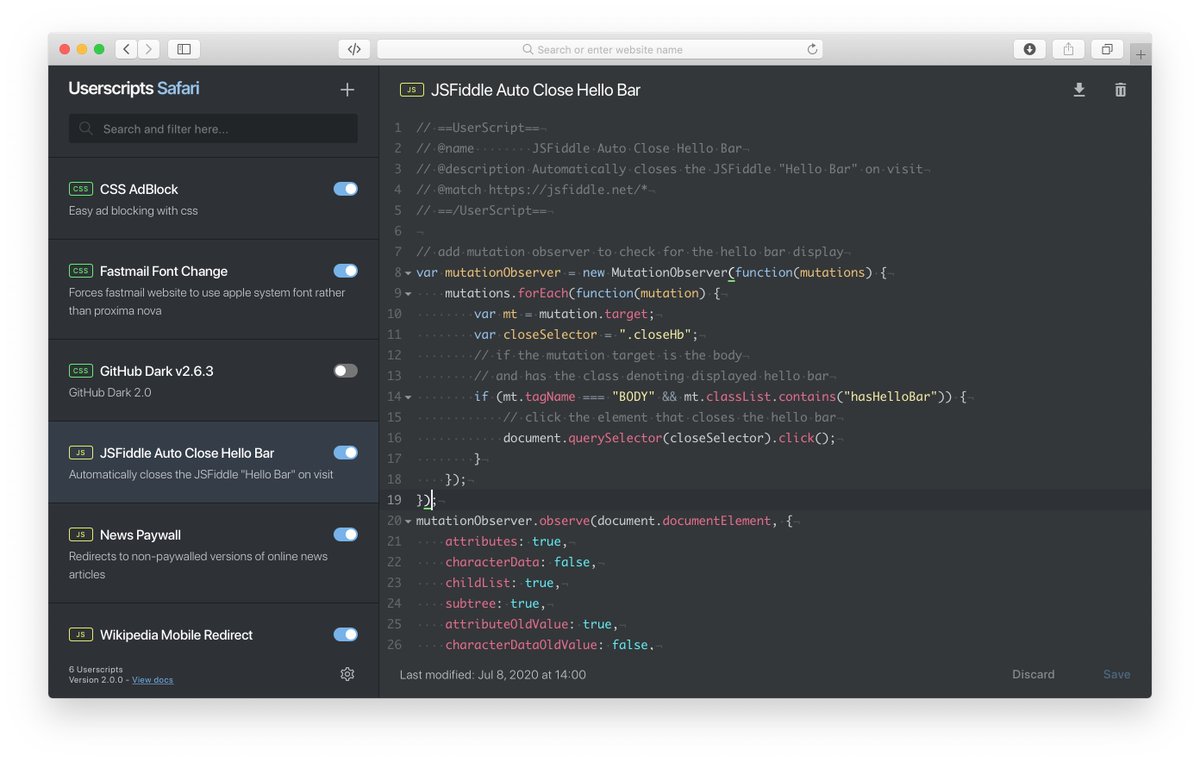Click 'Easy ad blocking with css' description
The height and width of the screenshot is (762, 1200).
(133, 211)
